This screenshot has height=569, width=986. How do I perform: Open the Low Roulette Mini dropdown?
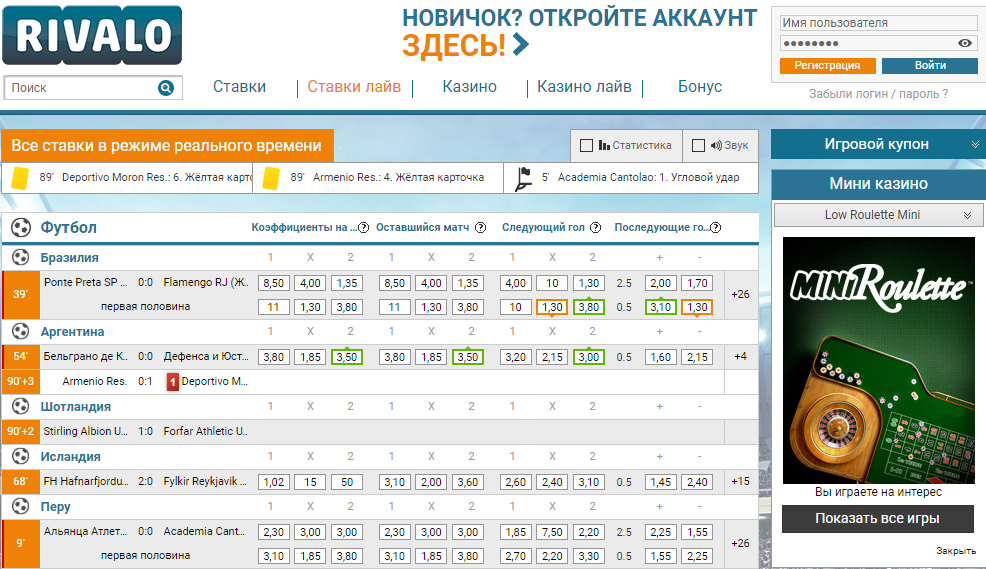878,215
